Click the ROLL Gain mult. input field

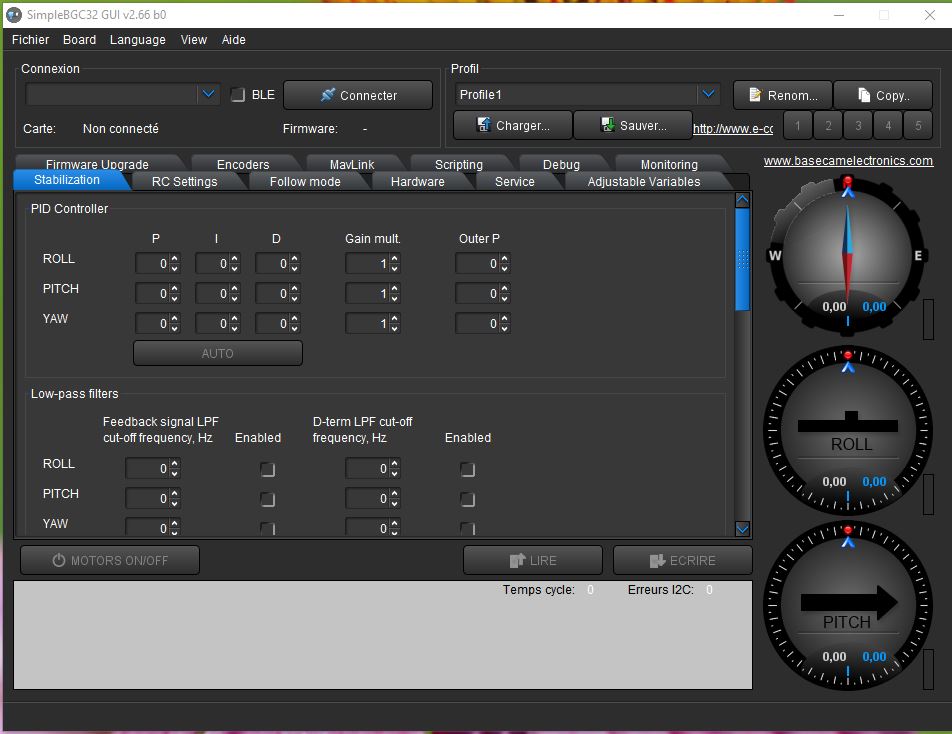367,264
